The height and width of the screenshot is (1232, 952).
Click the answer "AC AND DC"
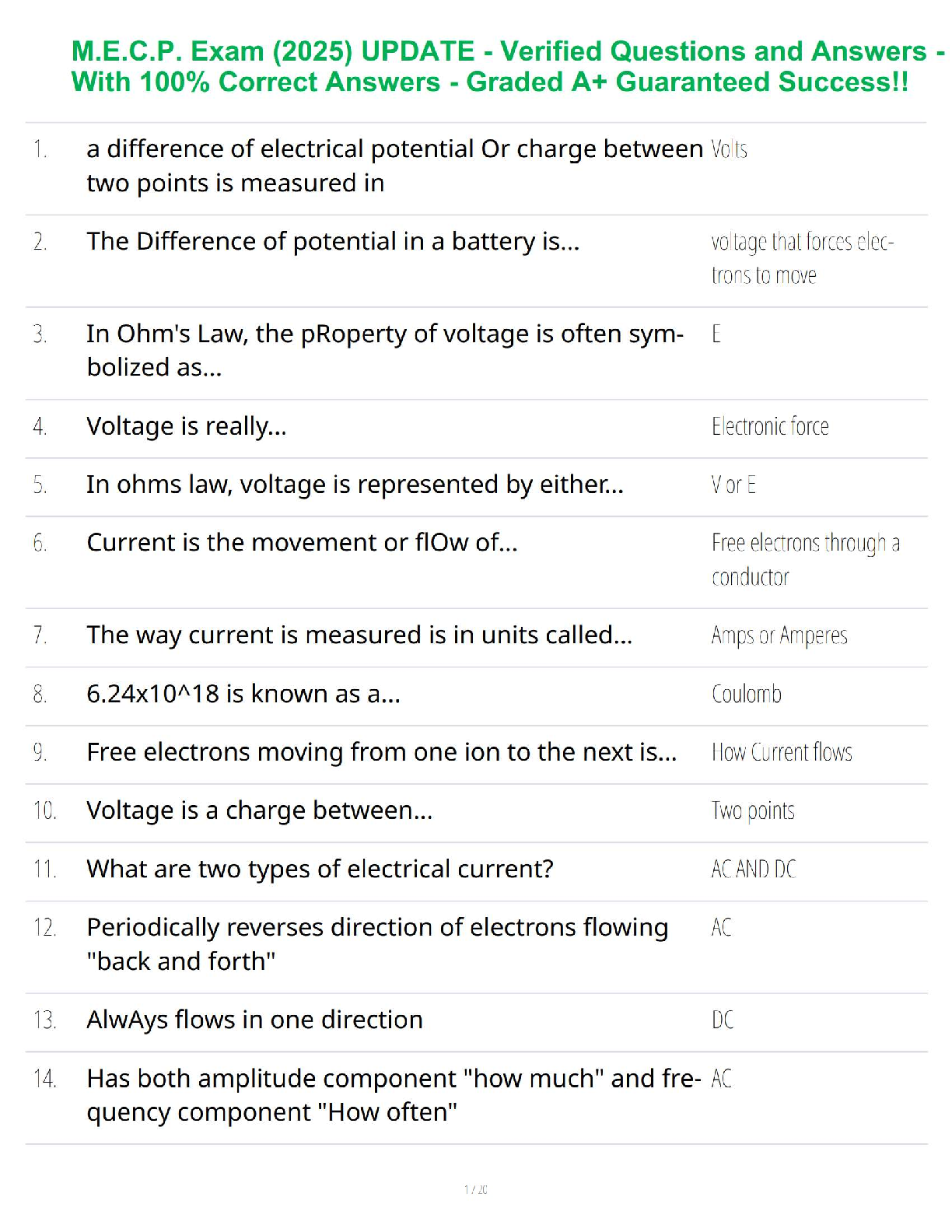(x=754, y=869)
